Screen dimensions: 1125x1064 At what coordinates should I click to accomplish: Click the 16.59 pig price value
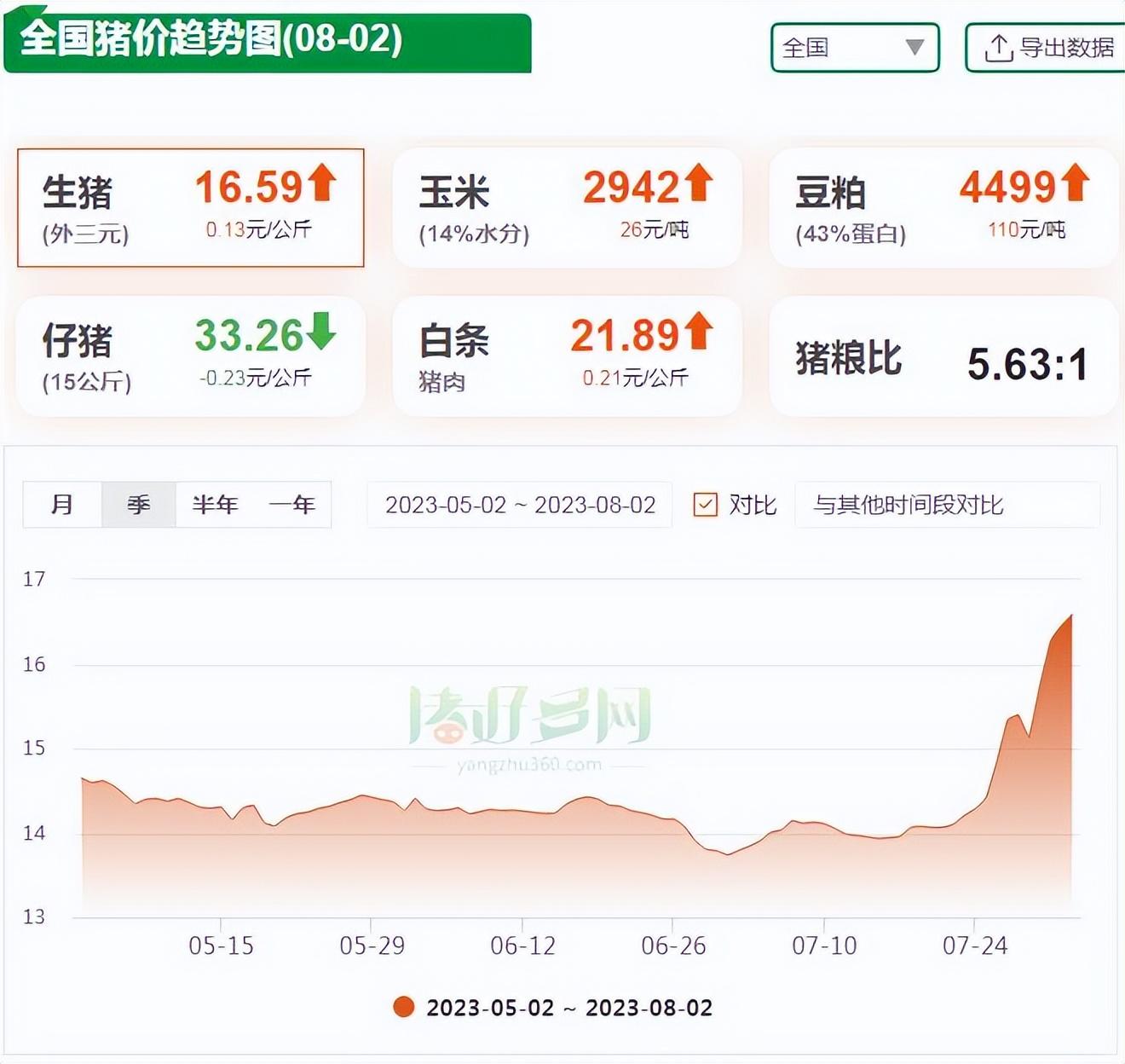point(249,187)
